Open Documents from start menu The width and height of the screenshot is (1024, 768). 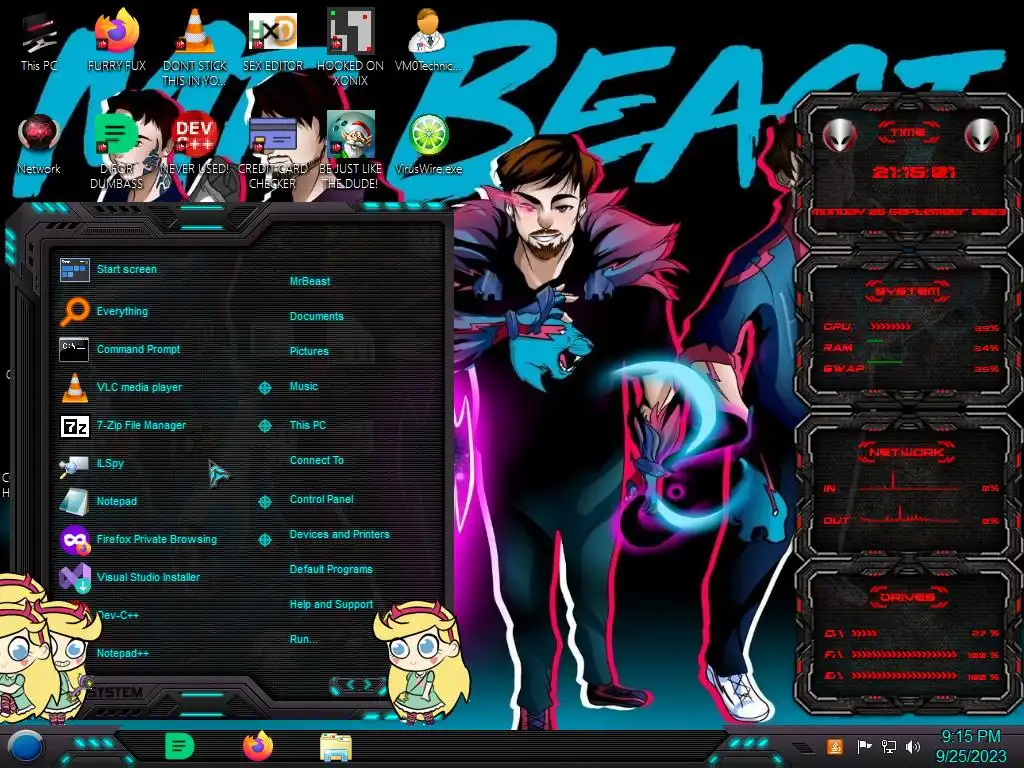click(x=316, y=316)
